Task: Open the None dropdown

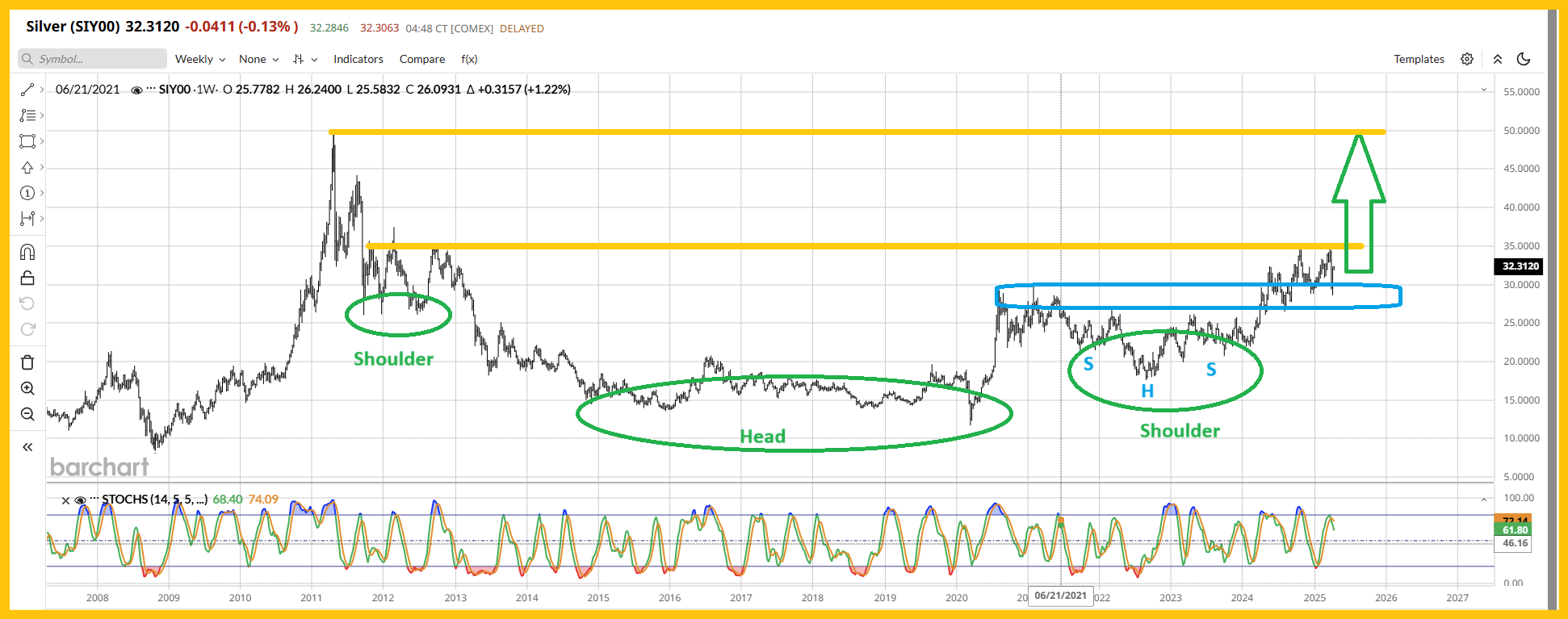Action: 259,59
